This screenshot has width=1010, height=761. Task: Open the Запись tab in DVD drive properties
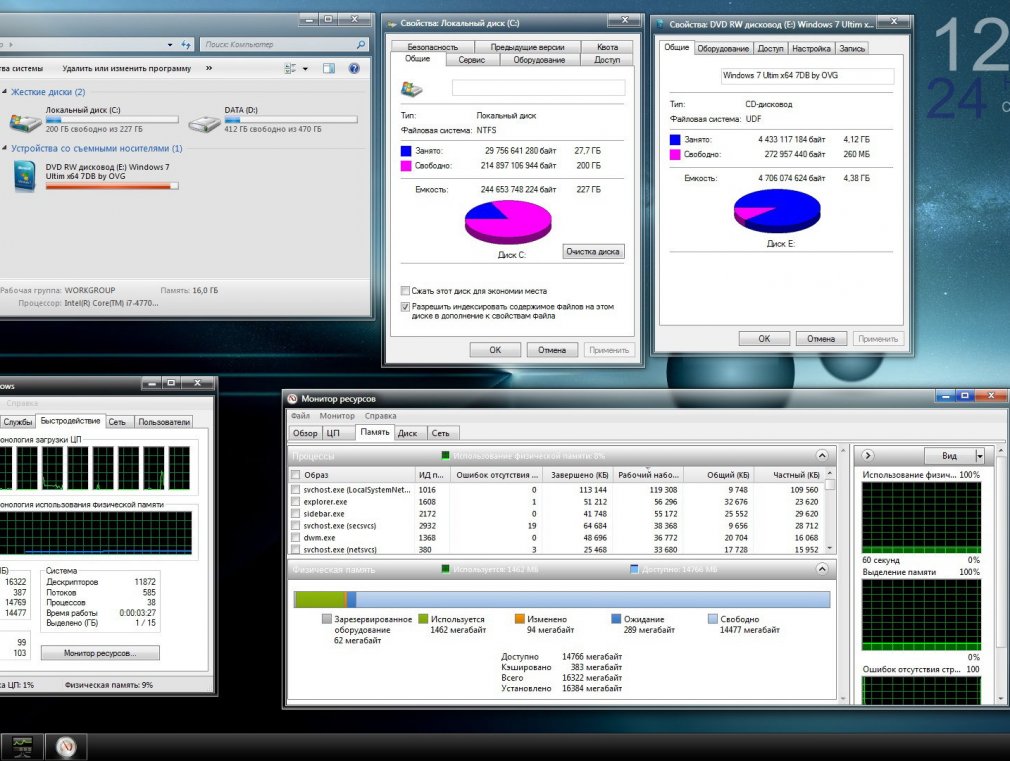[x=852, y=48]
